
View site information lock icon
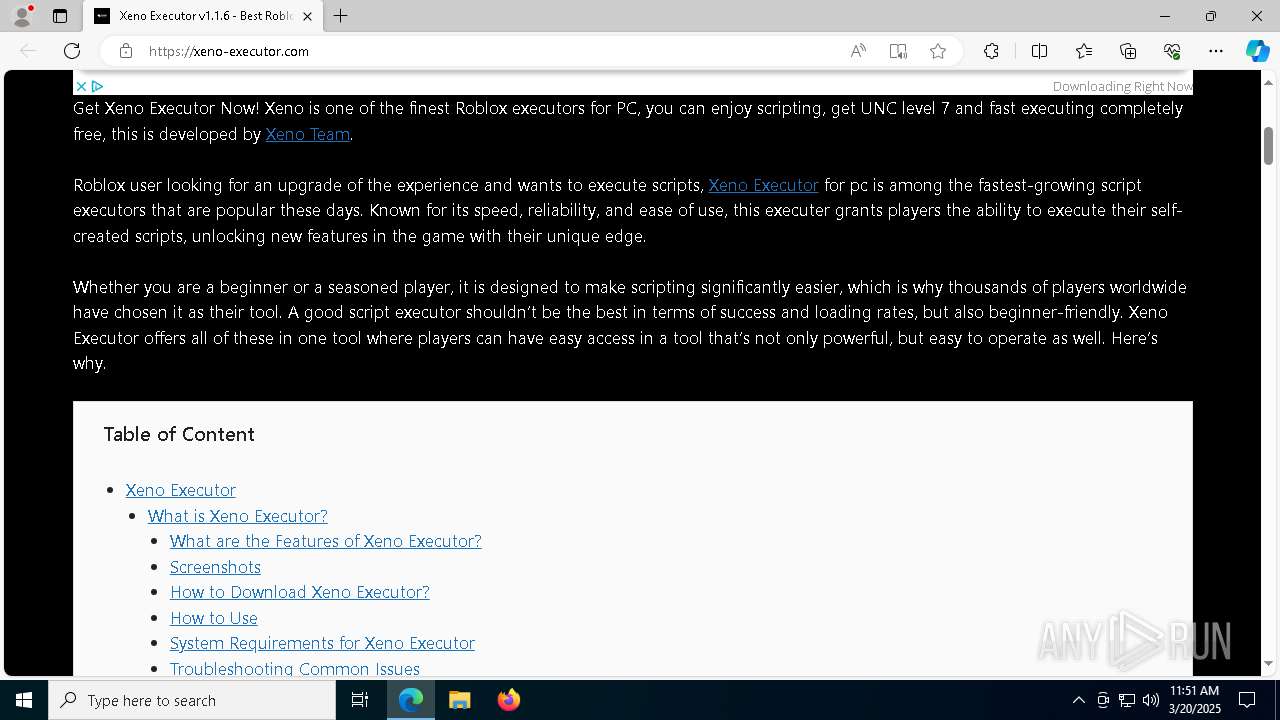[x=126, y=51]
